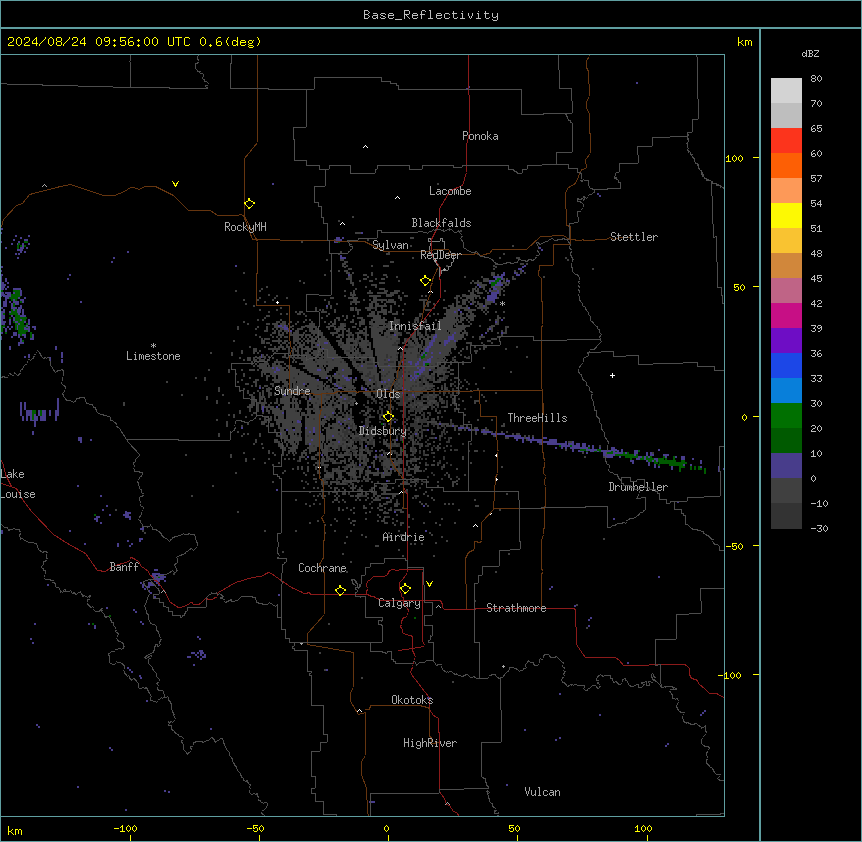Select the red-orange 65 dBZ legend color
The image size is (862, 842).
coord(786,140)
